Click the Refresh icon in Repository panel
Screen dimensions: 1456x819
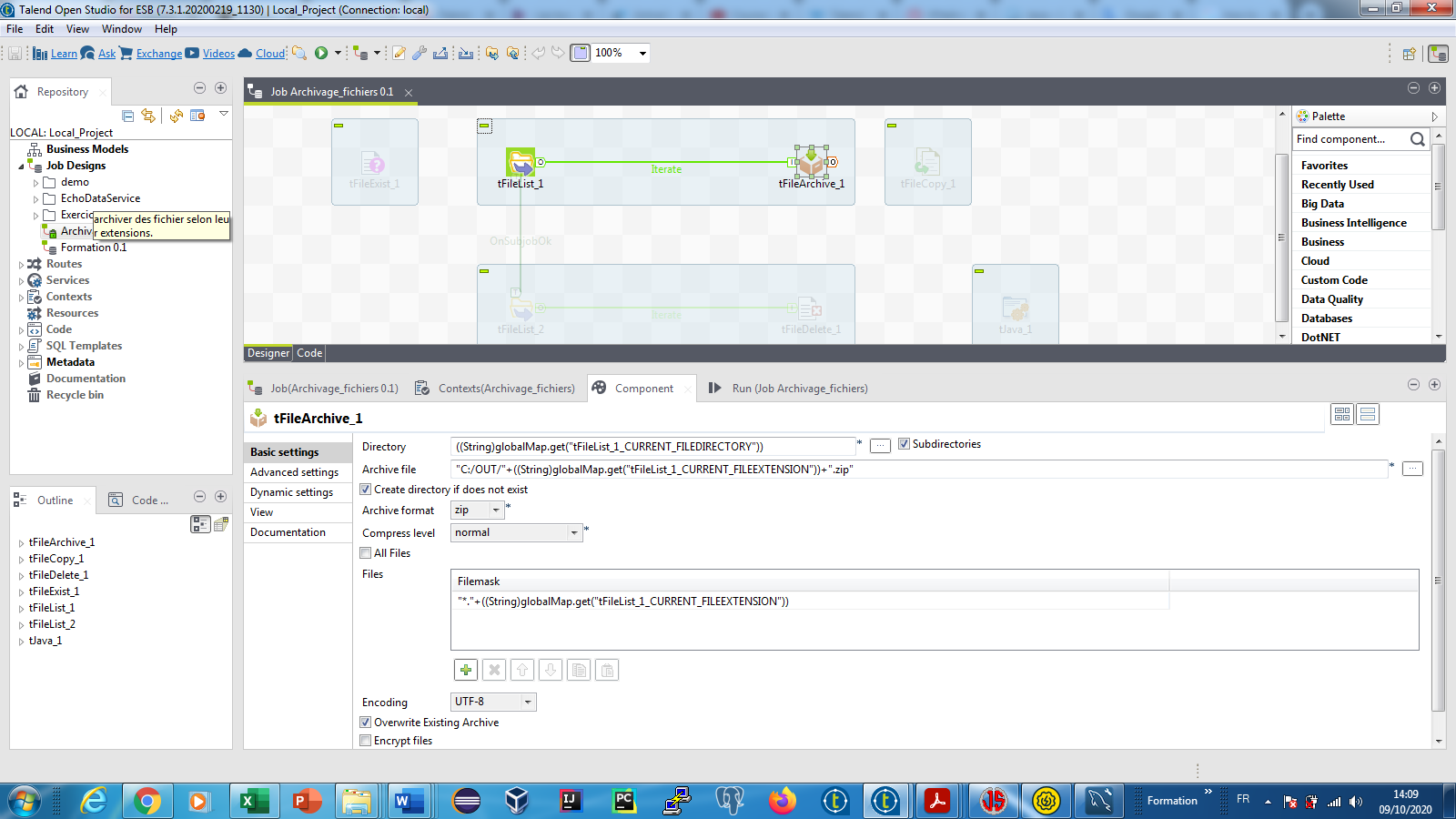177,116
